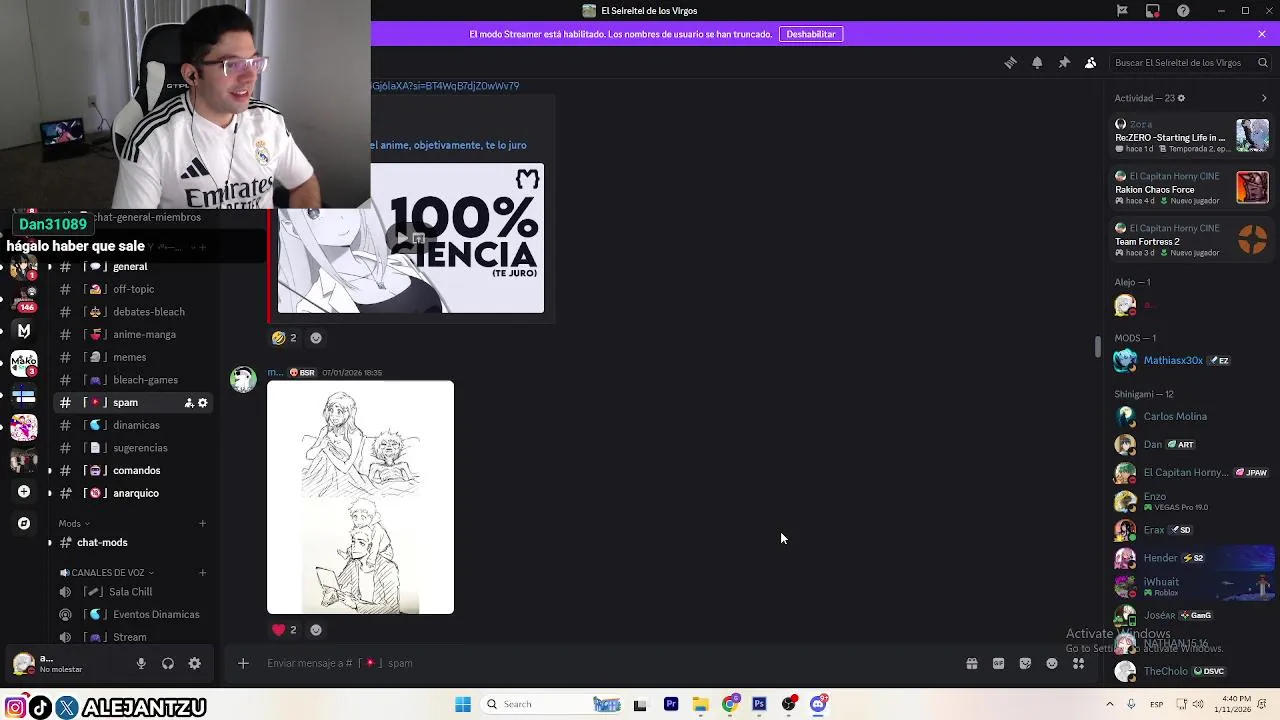Toggle microphone mute

point(141,663)
